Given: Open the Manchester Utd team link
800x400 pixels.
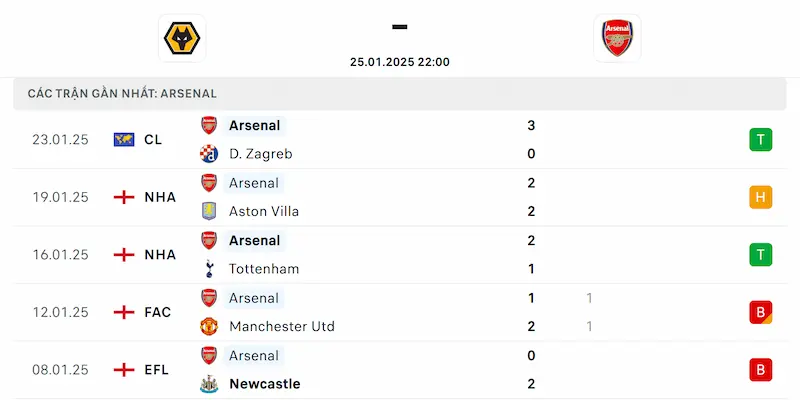Looking at the screenshot, I should pyautogui.click(x=282, y=326).
